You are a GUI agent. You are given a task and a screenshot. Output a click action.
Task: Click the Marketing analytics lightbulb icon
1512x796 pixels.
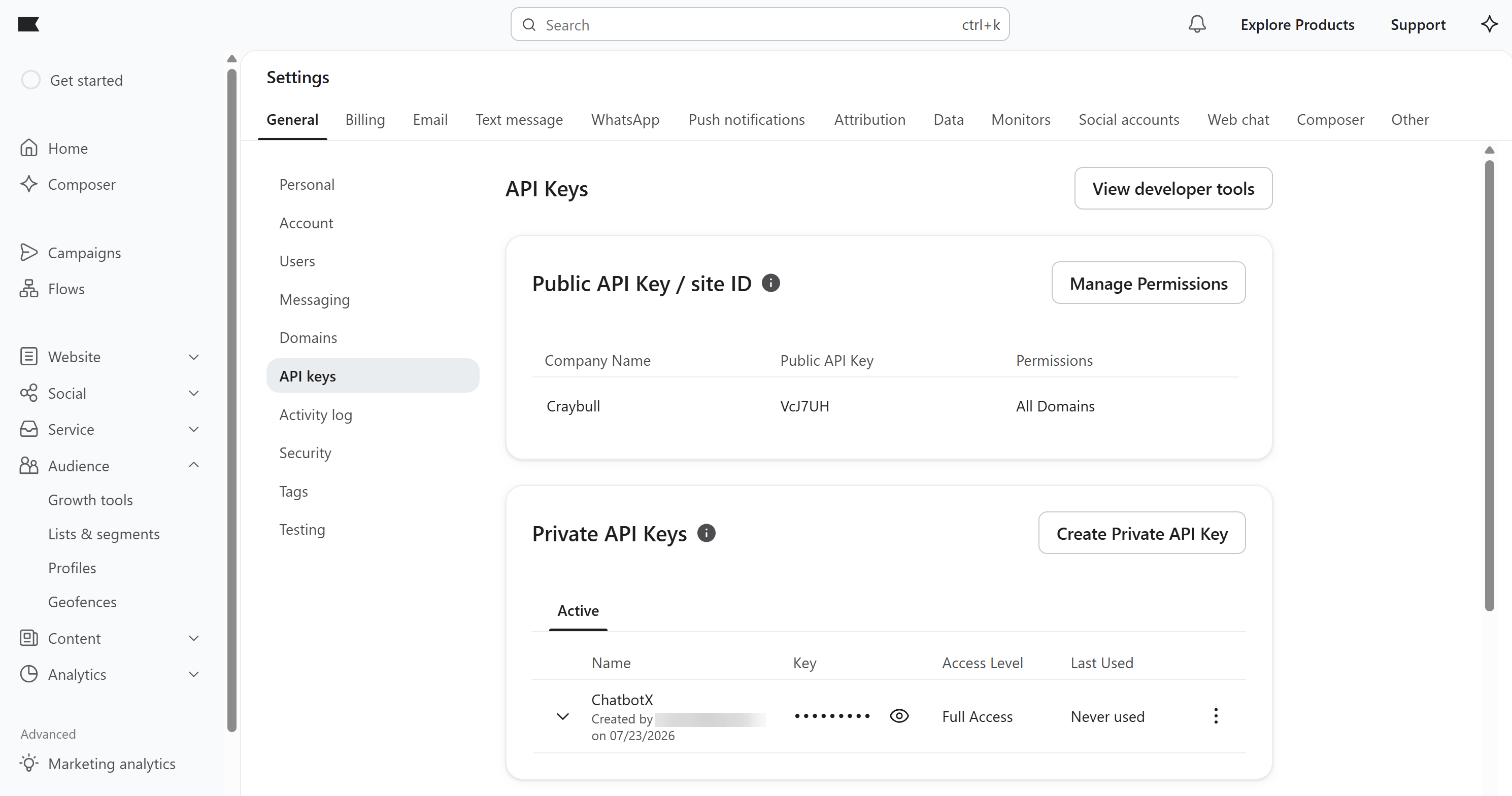(x=29, y=763)
